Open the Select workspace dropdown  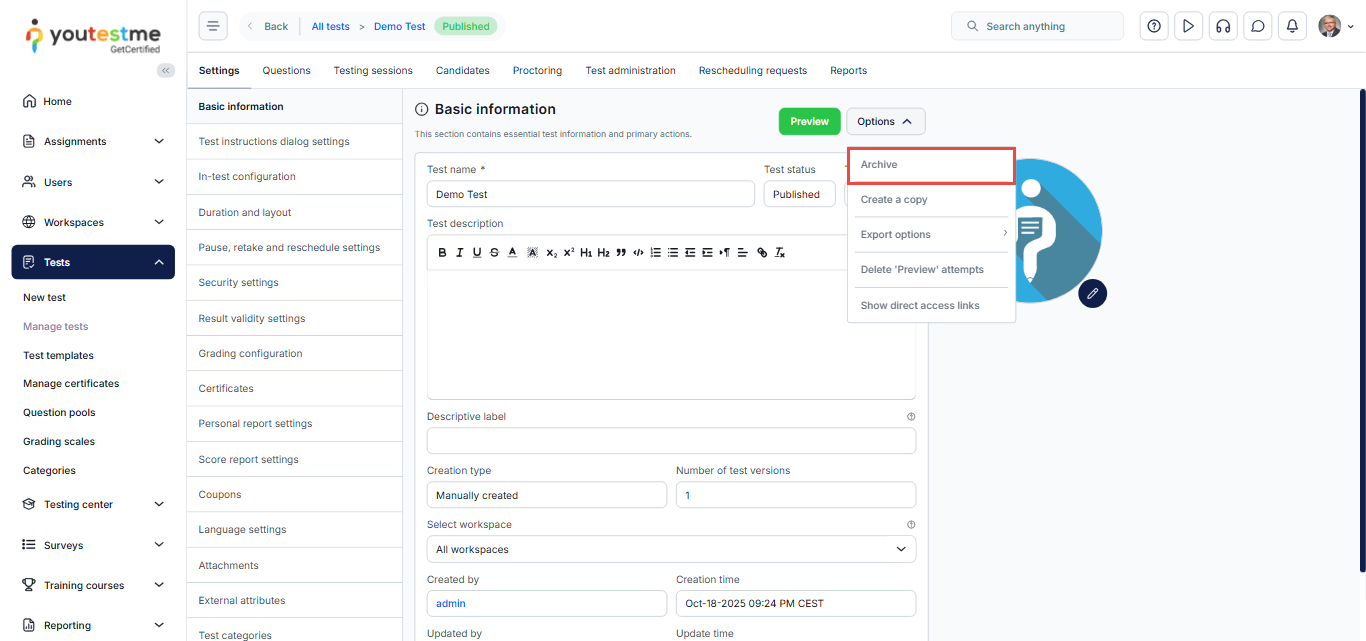click(671, 549)
